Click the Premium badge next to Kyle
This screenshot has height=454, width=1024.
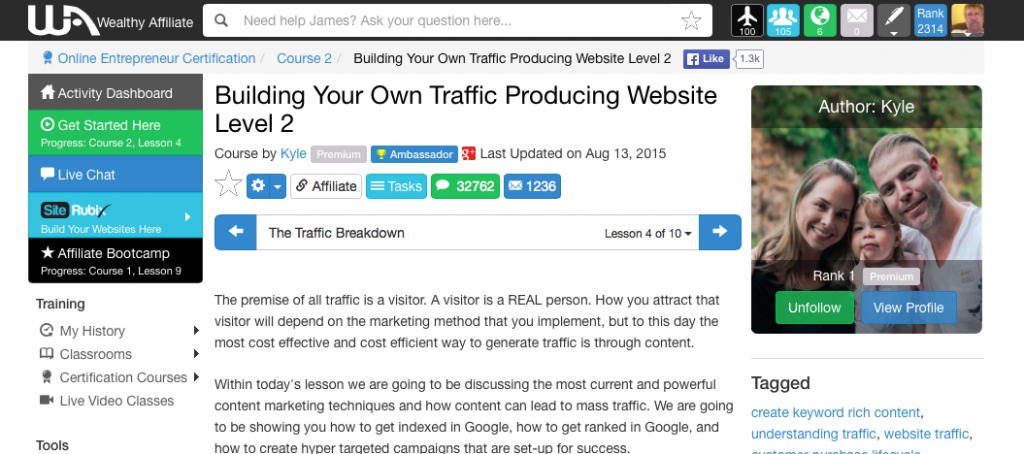339,154
